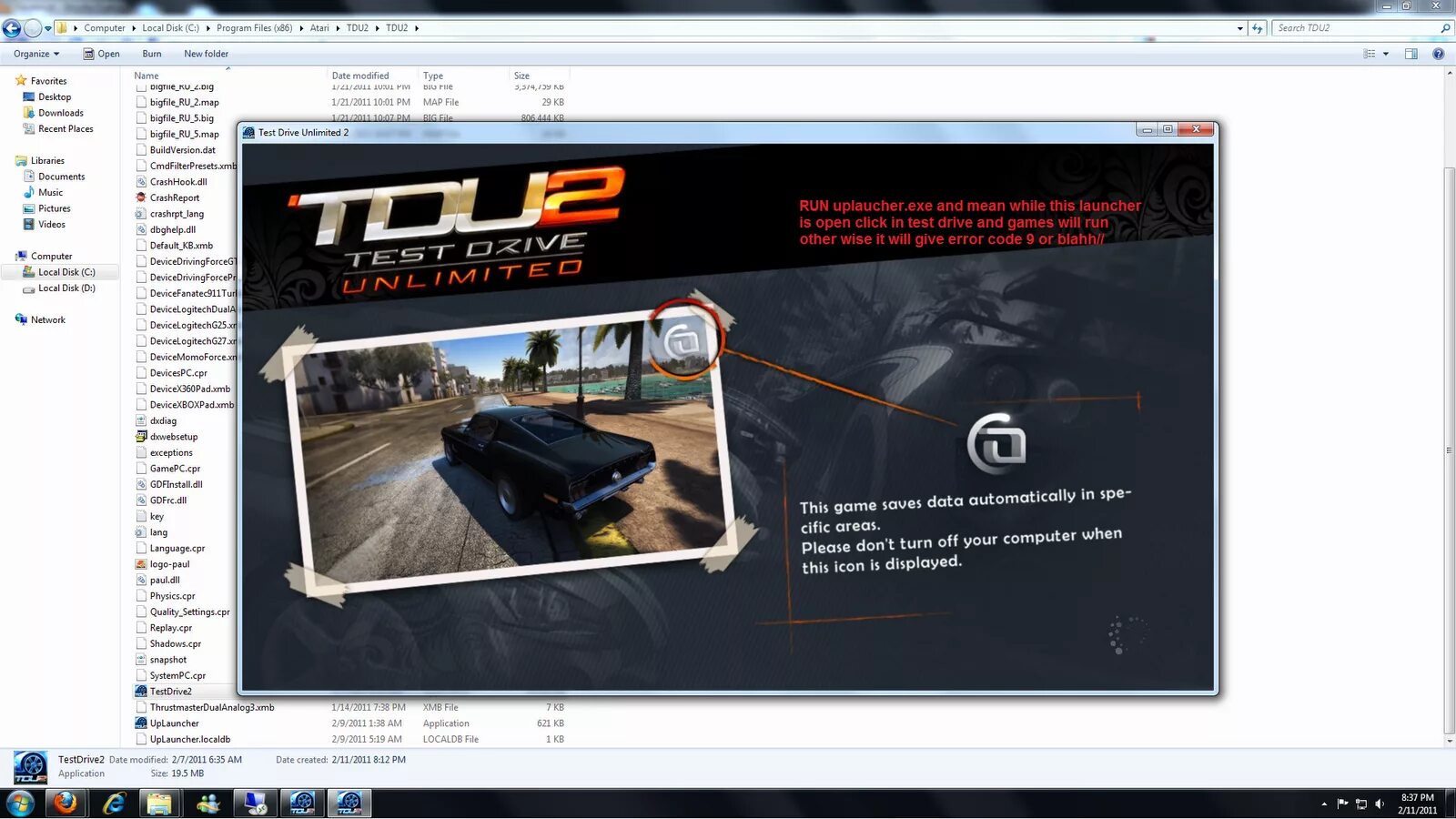Sort by the Date modified column header
Image resolution: width=1456 pixels, height=819 pixels.
(360, 76)
